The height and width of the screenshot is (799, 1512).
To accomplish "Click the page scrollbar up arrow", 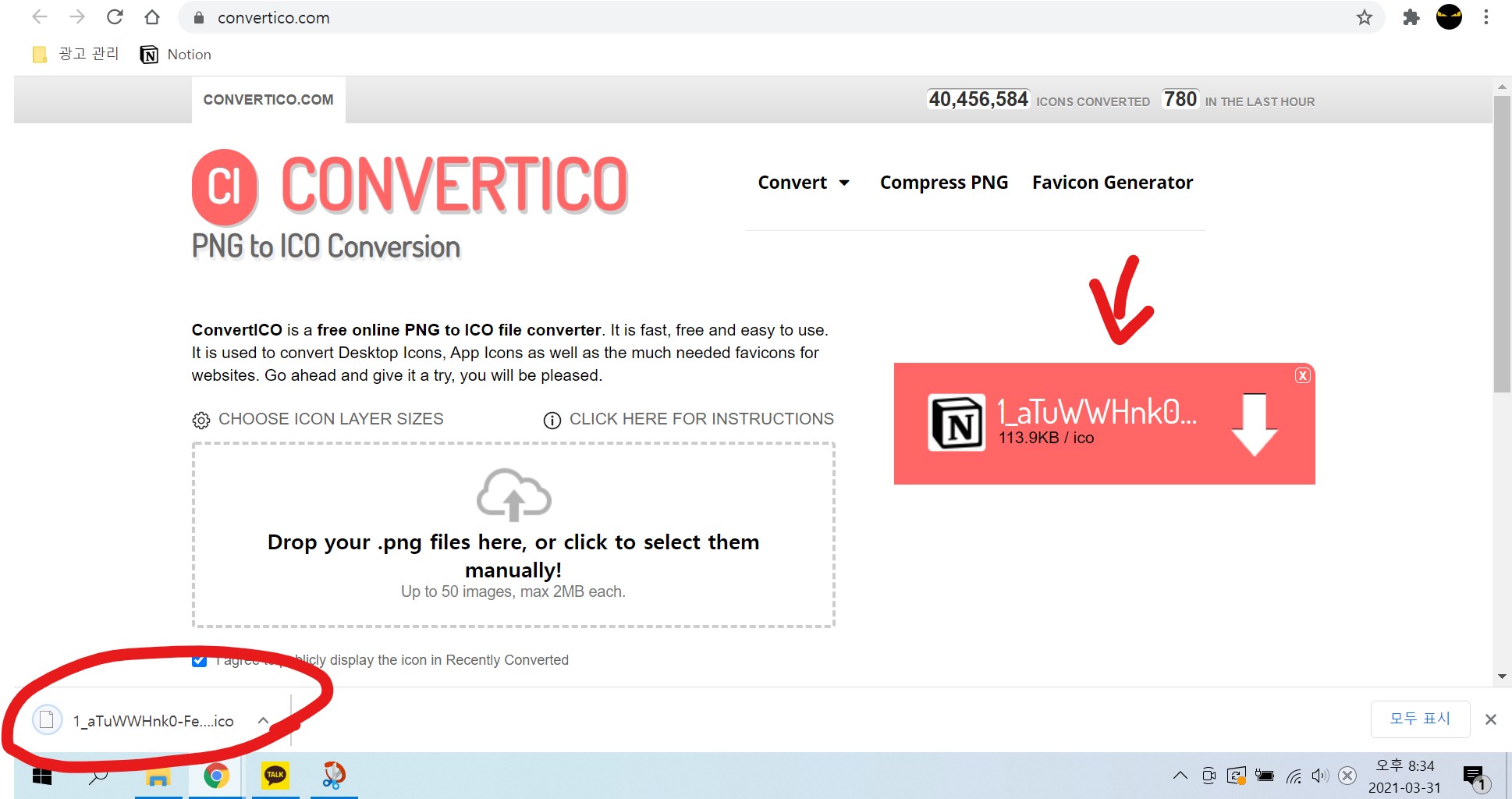I will pos(1502,87).
